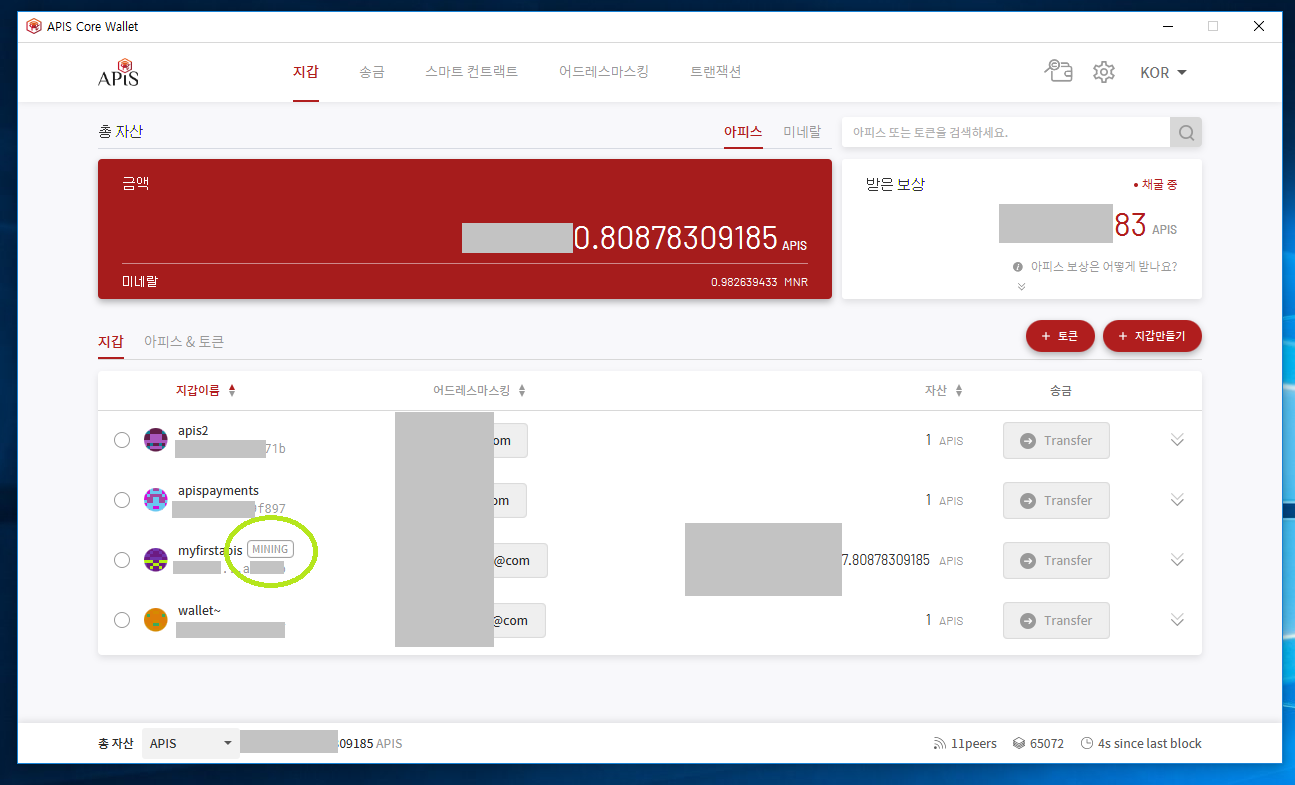Sort by address masking arrows (어드레스마스킹)

click(521, 391)
